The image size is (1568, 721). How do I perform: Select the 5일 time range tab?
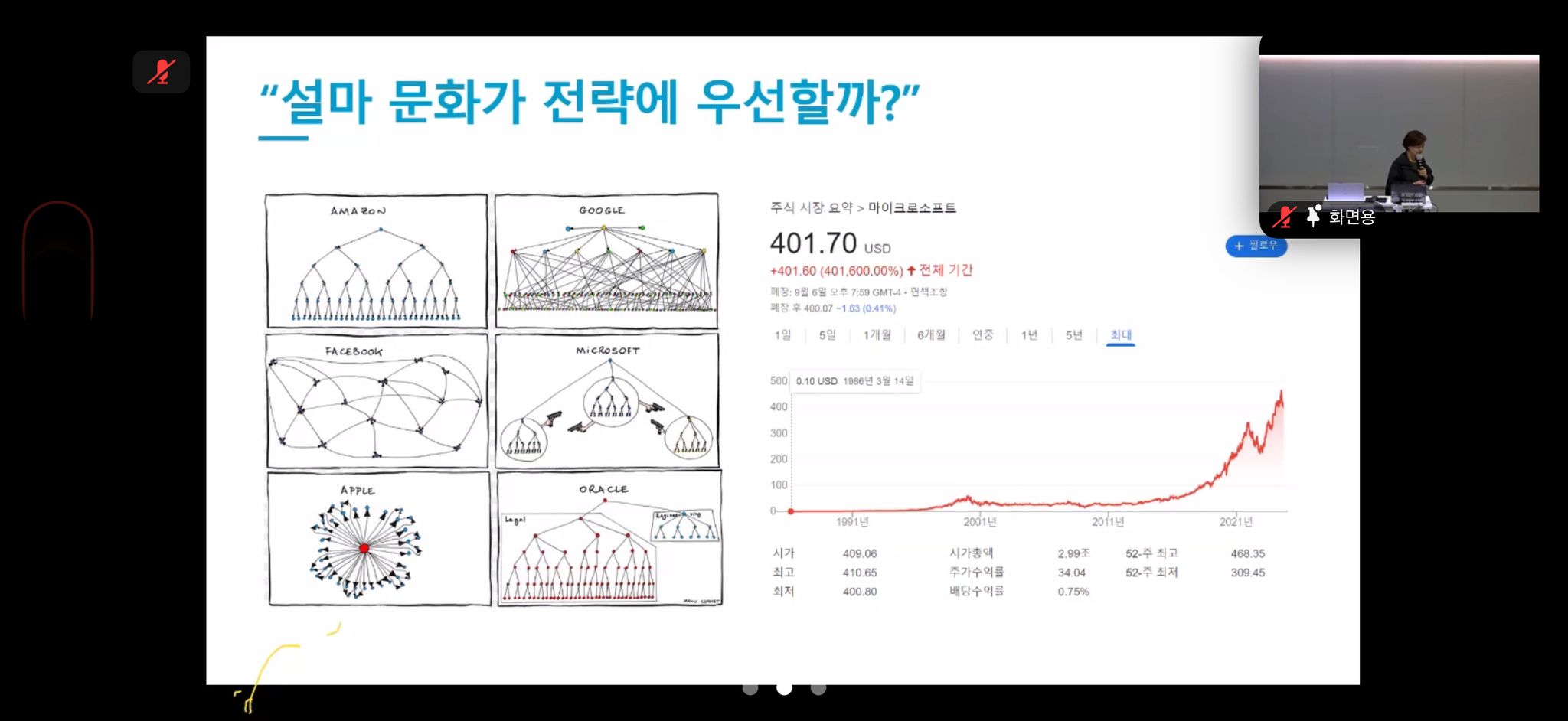coord(827,335)
